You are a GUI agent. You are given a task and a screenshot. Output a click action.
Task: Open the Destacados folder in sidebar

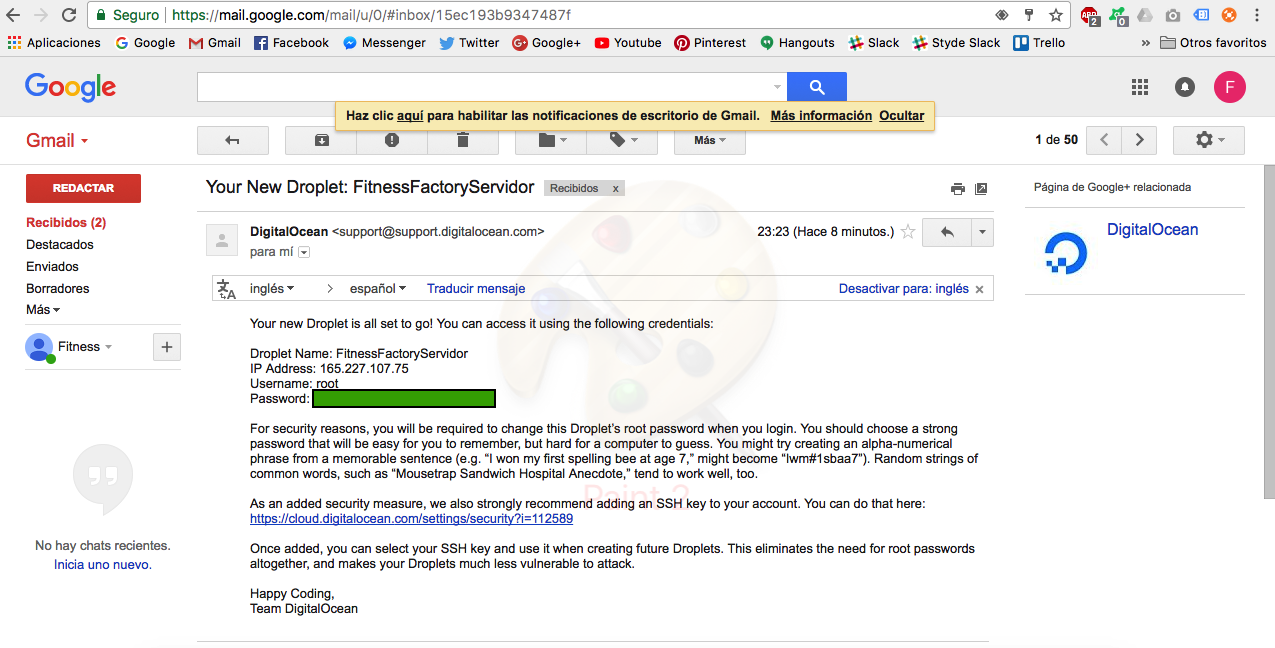pyautogui.click(x=60, y=244)
